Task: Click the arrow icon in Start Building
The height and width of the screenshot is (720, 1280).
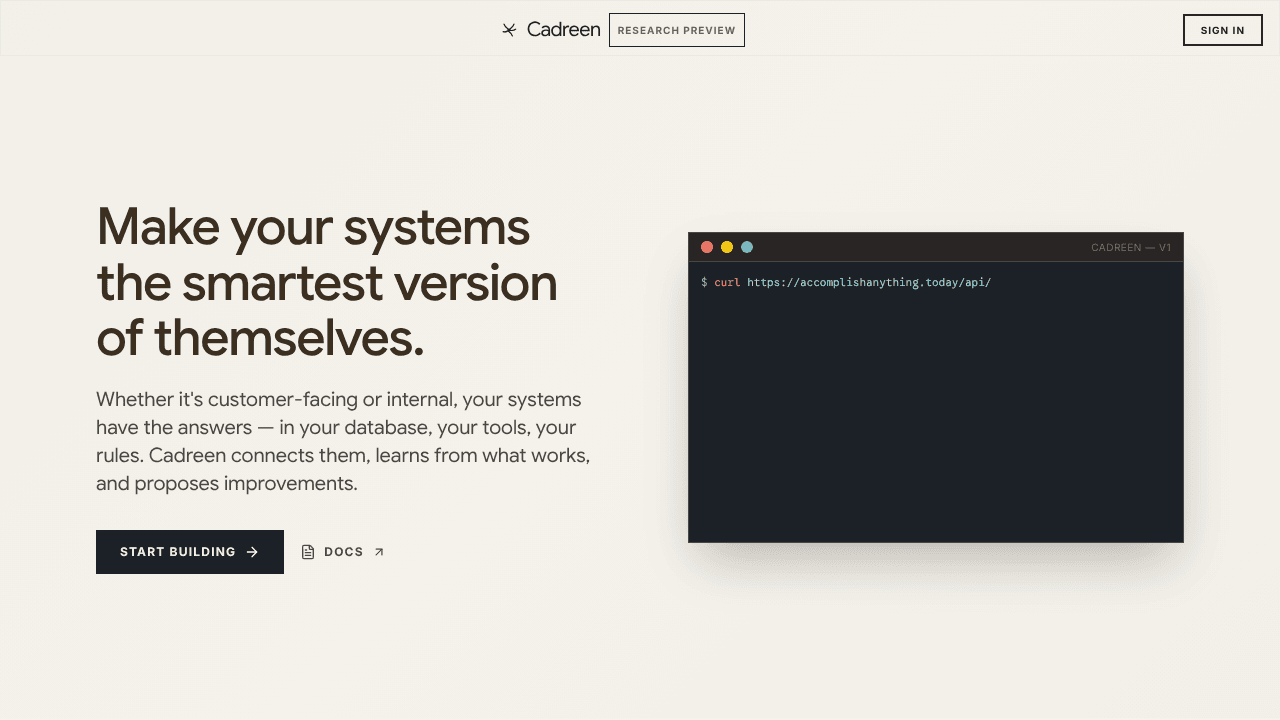Action: tap(252, 552)
